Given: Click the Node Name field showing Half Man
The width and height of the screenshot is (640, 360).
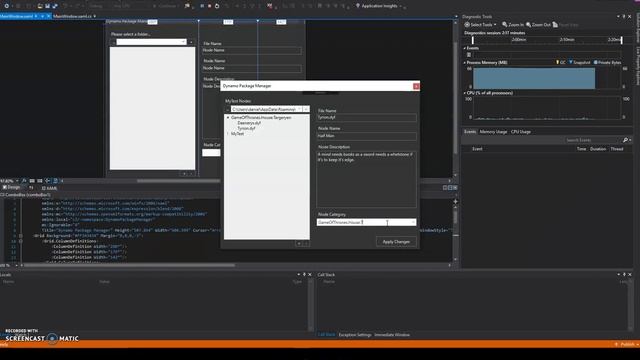Looking at the screenshot, I should click(x=367, y=136).
